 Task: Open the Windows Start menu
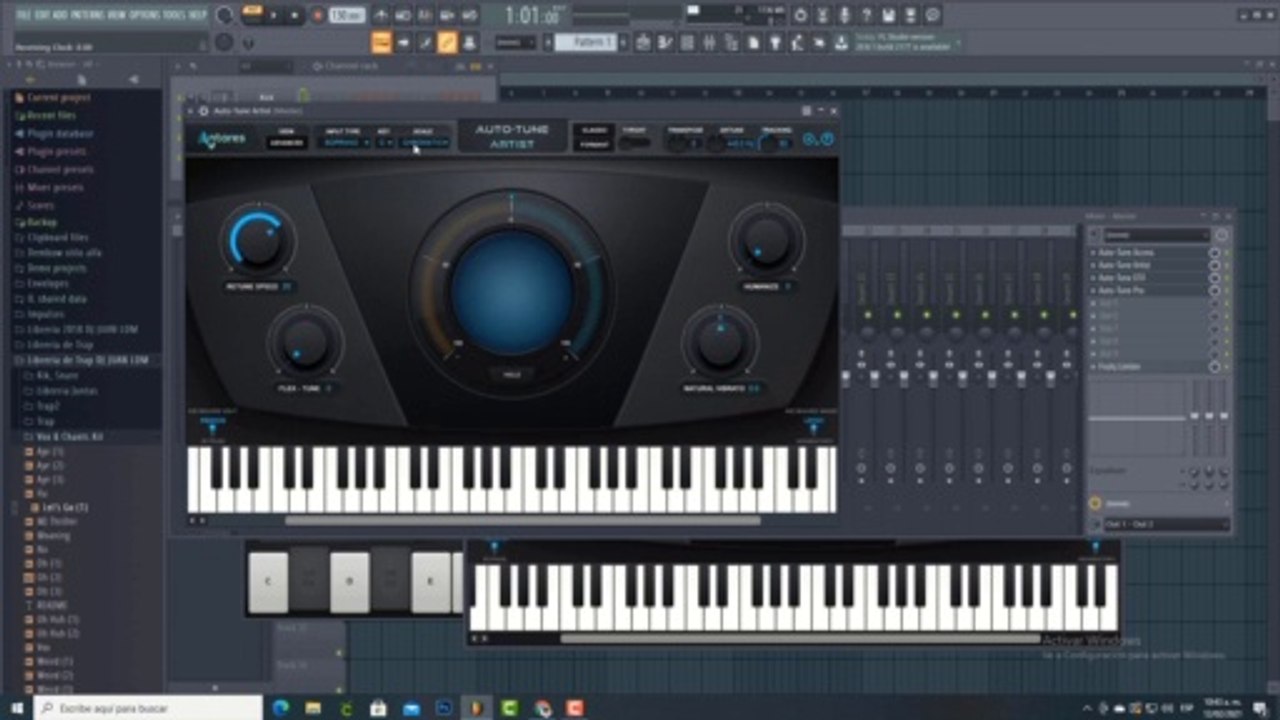[x=17, y=708]
